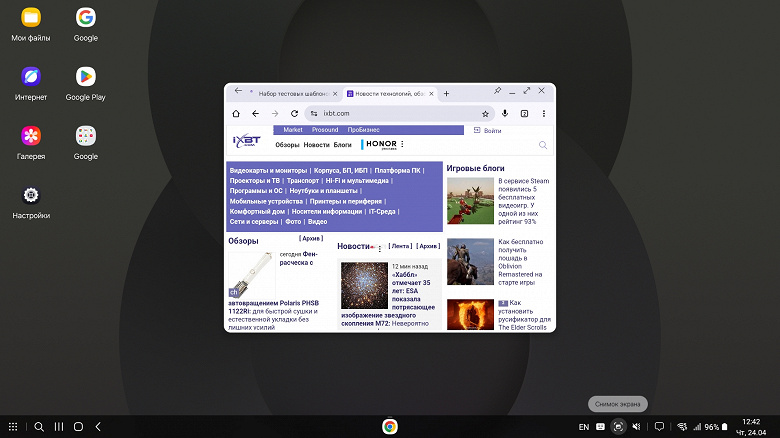Reload the ixbt.com page
Screen dimensions: 780x438
[294, 113]
